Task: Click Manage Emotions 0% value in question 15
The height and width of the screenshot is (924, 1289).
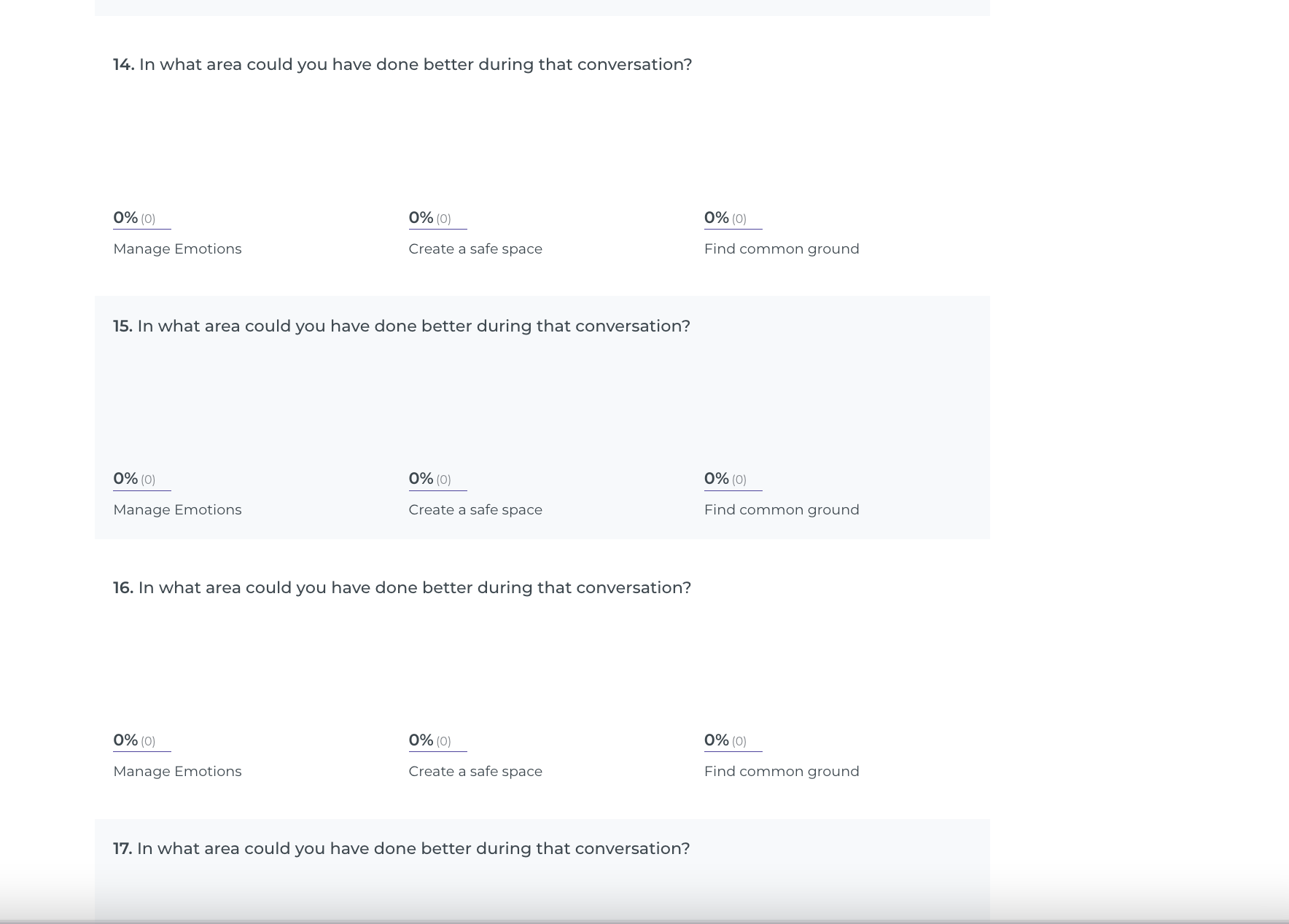Action: 126,479
